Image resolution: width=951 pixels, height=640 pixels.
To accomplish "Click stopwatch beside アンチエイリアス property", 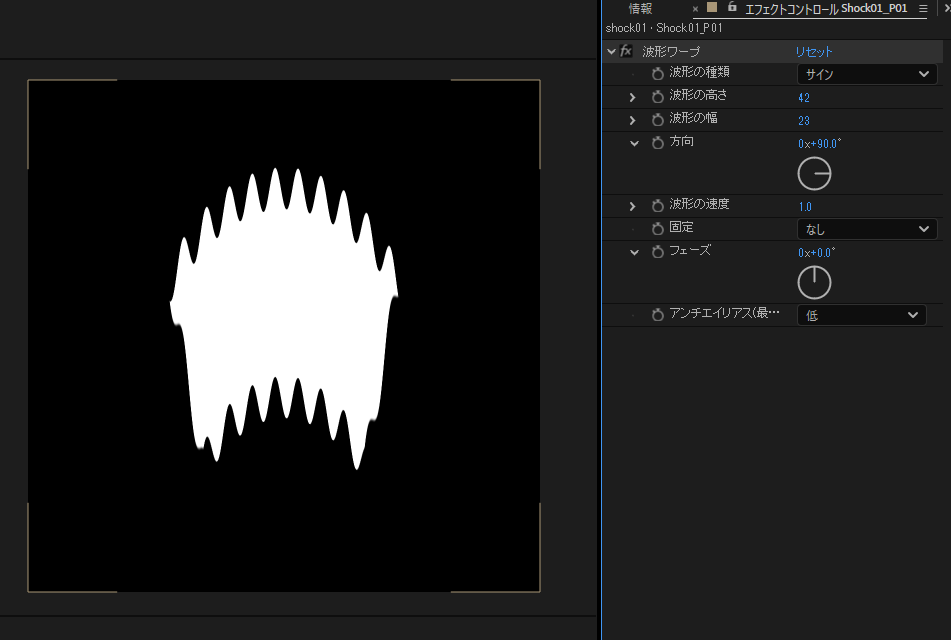I will 658,315.
